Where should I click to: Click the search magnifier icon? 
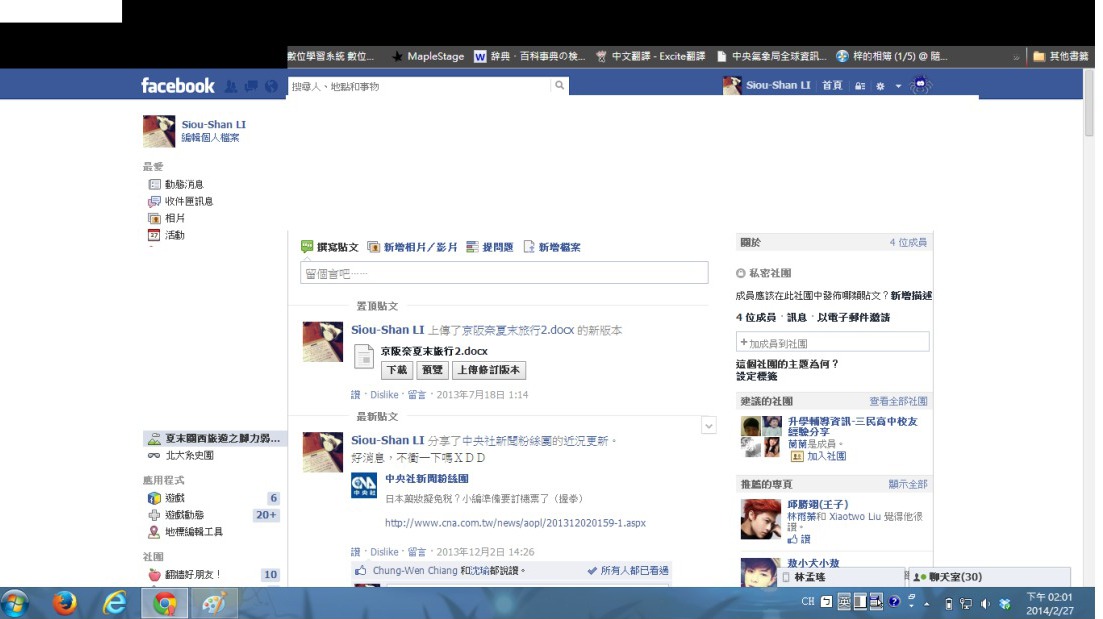coord(559,85)
